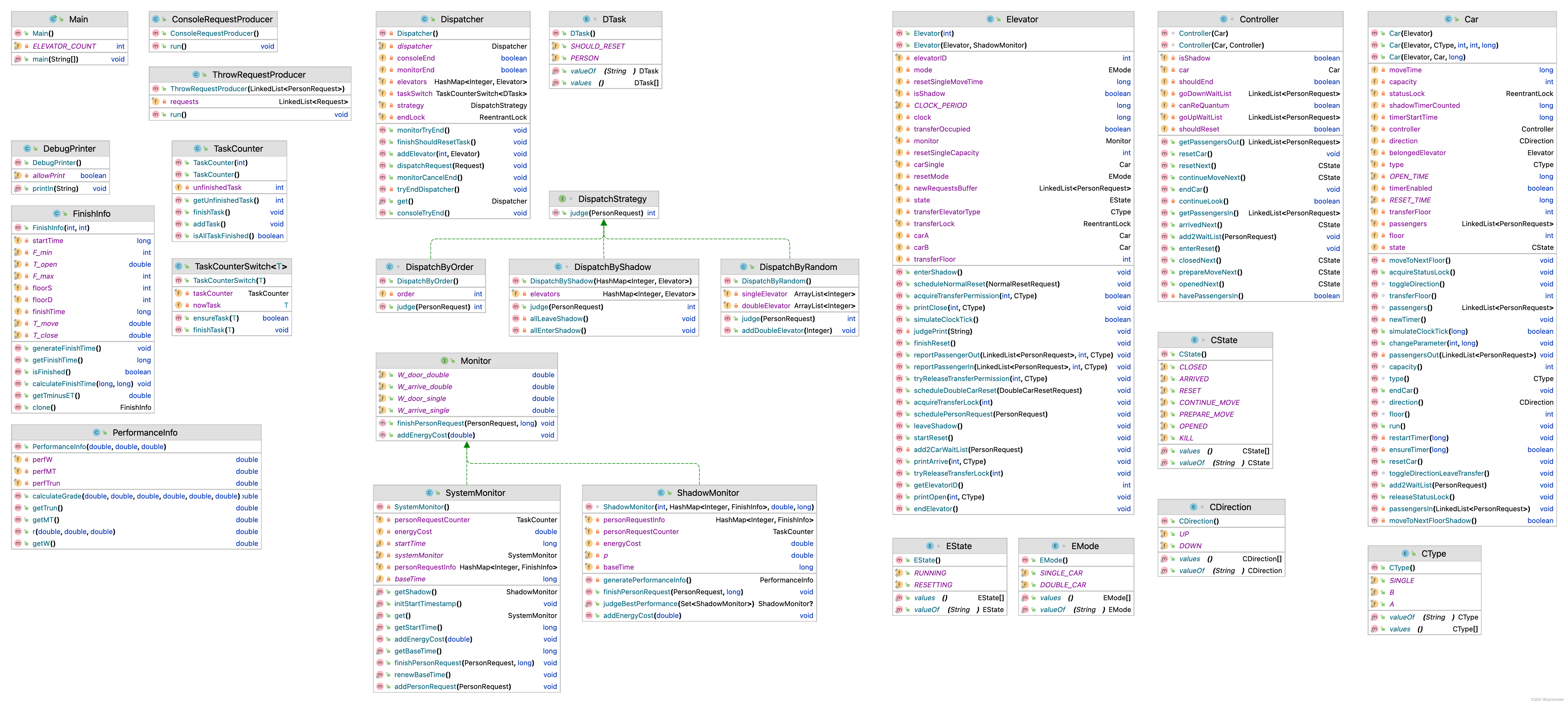Click the class icon beside Controller title
The height and width of the screenshot is (704, 1568).
coord(1223,19)
